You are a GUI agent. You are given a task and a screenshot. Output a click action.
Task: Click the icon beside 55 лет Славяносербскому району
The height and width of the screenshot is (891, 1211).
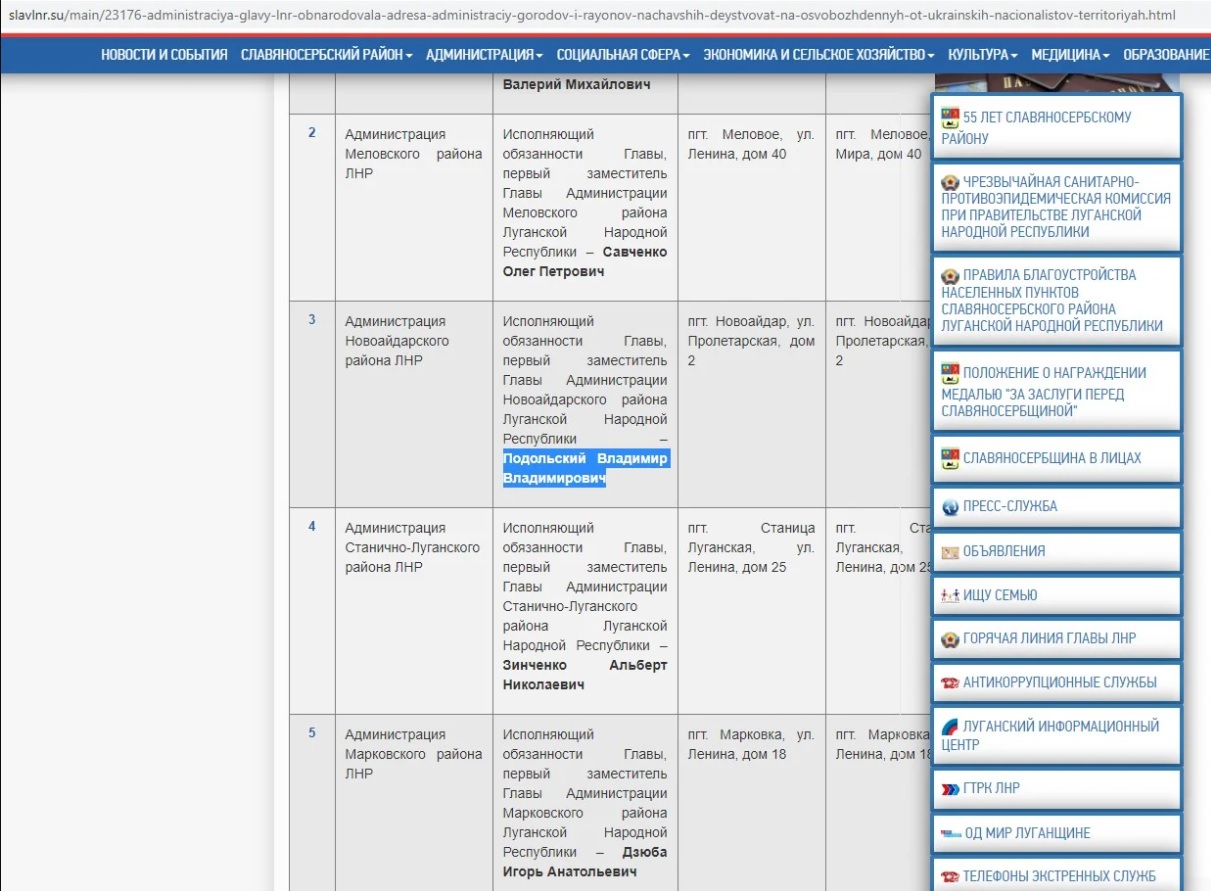click(950, 116)
